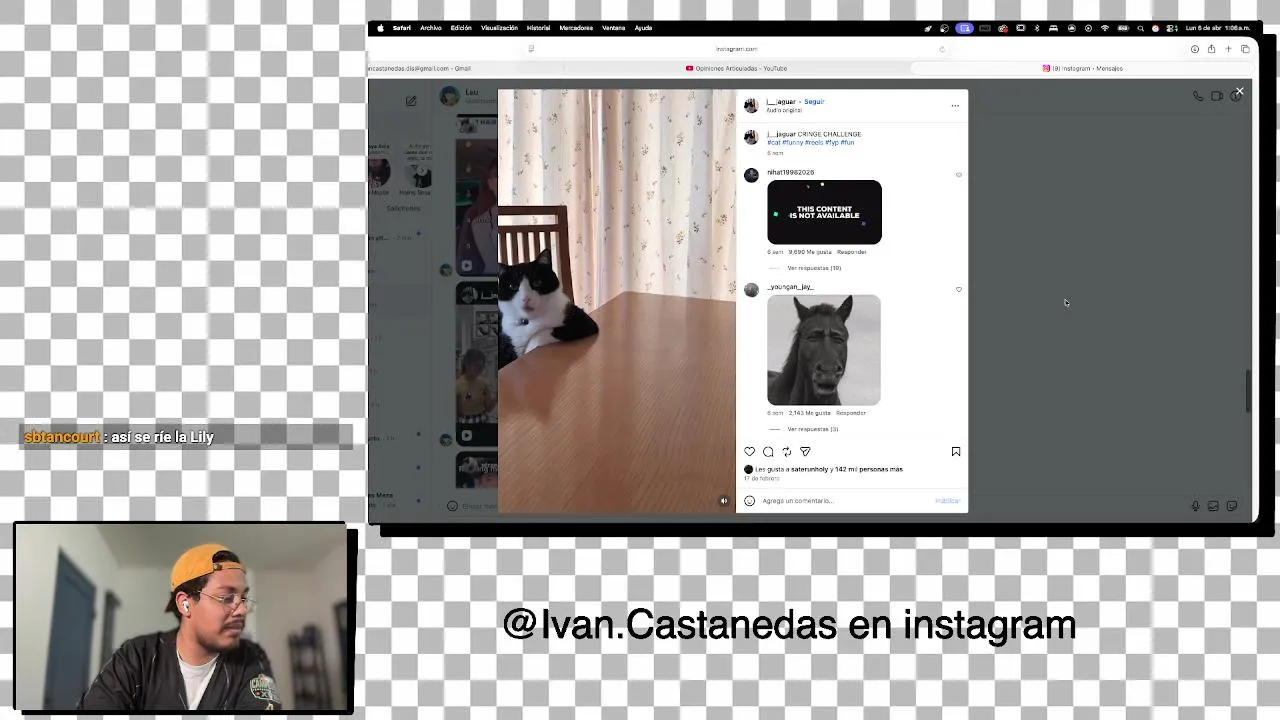1280x720 pixels.
Task: Open the Marcadores menu
Action: tap(576, 28)
